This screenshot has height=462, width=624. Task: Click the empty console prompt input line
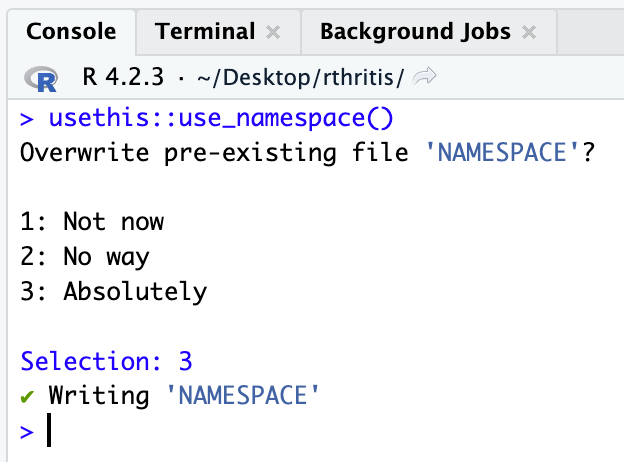pyautogui.click(x=300, y=432)
